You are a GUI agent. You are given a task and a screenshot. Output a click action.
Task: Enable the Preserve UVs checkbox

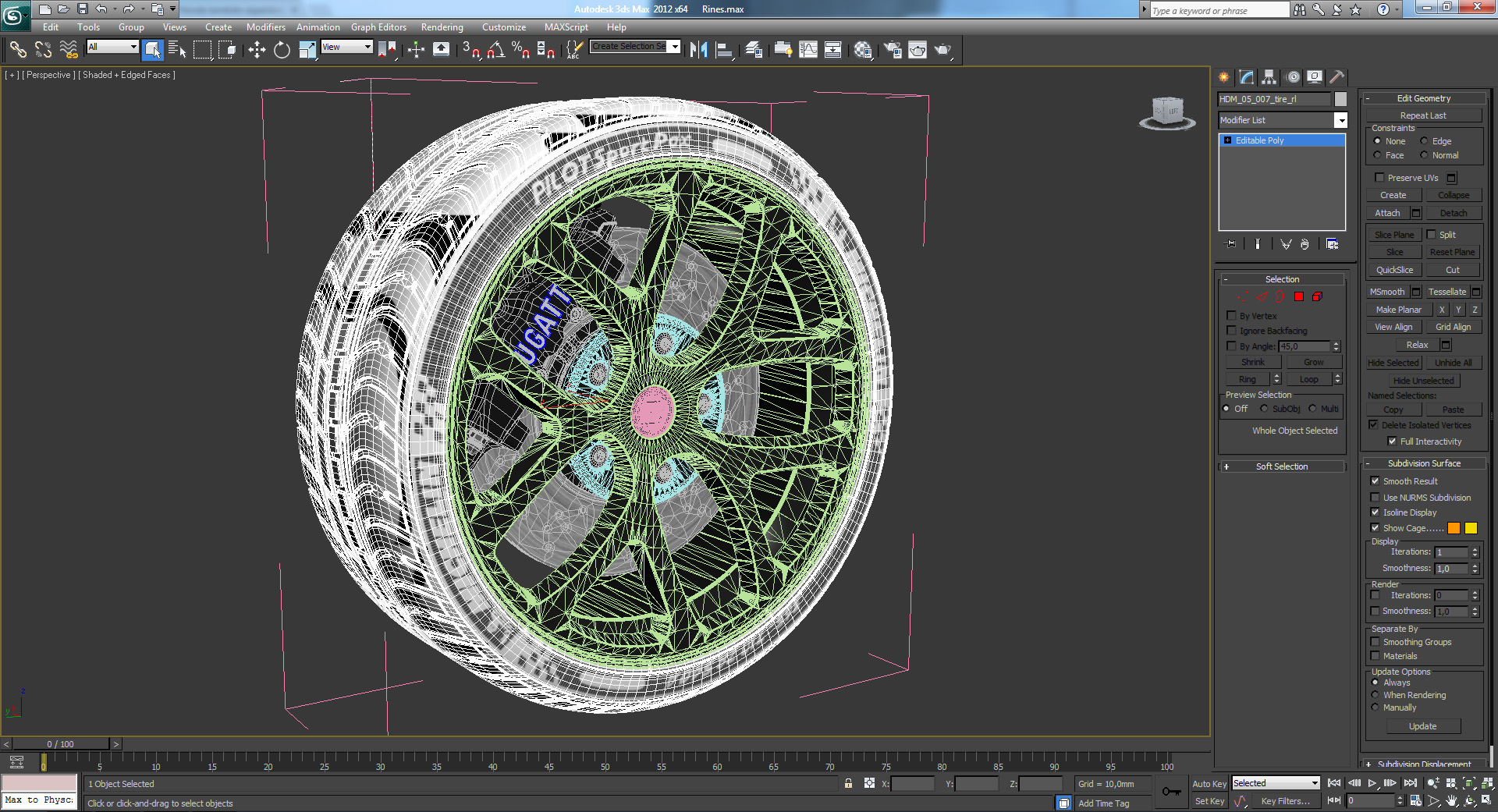pos(1379,178)
